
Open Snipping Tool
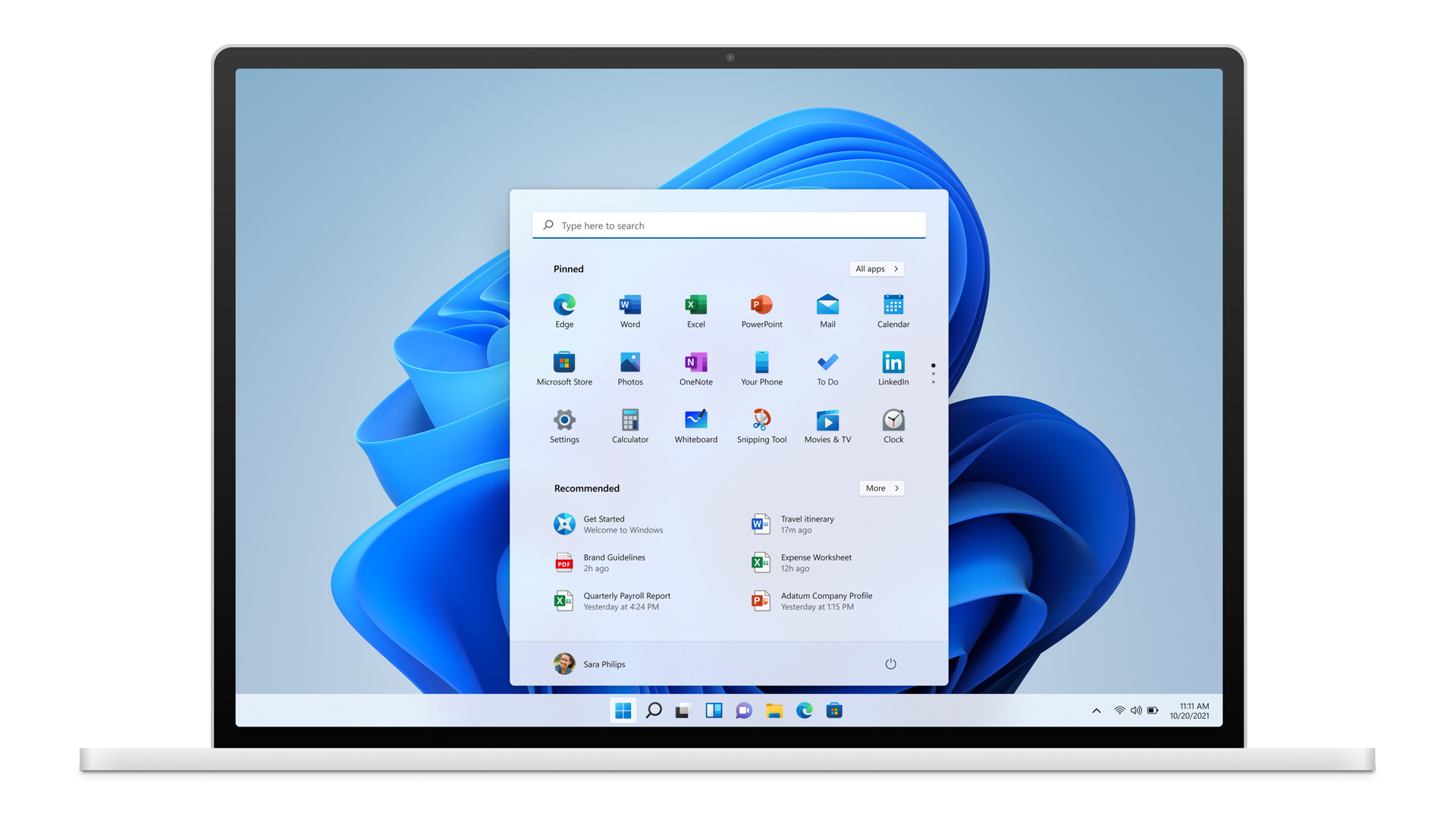coord(761,420)
